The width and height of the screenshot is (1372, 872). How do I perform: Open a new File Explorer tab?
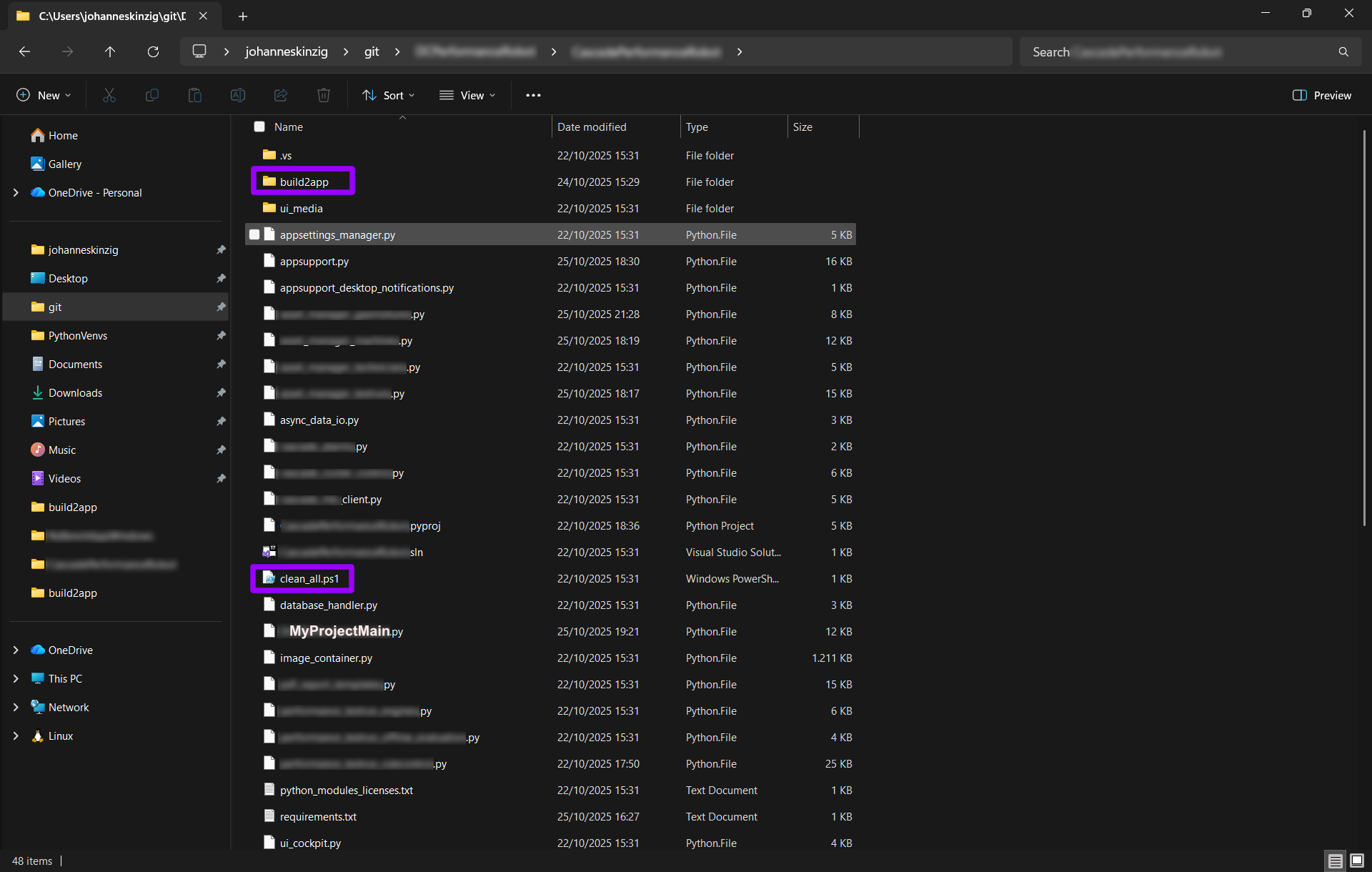click(x=243, y=16)
